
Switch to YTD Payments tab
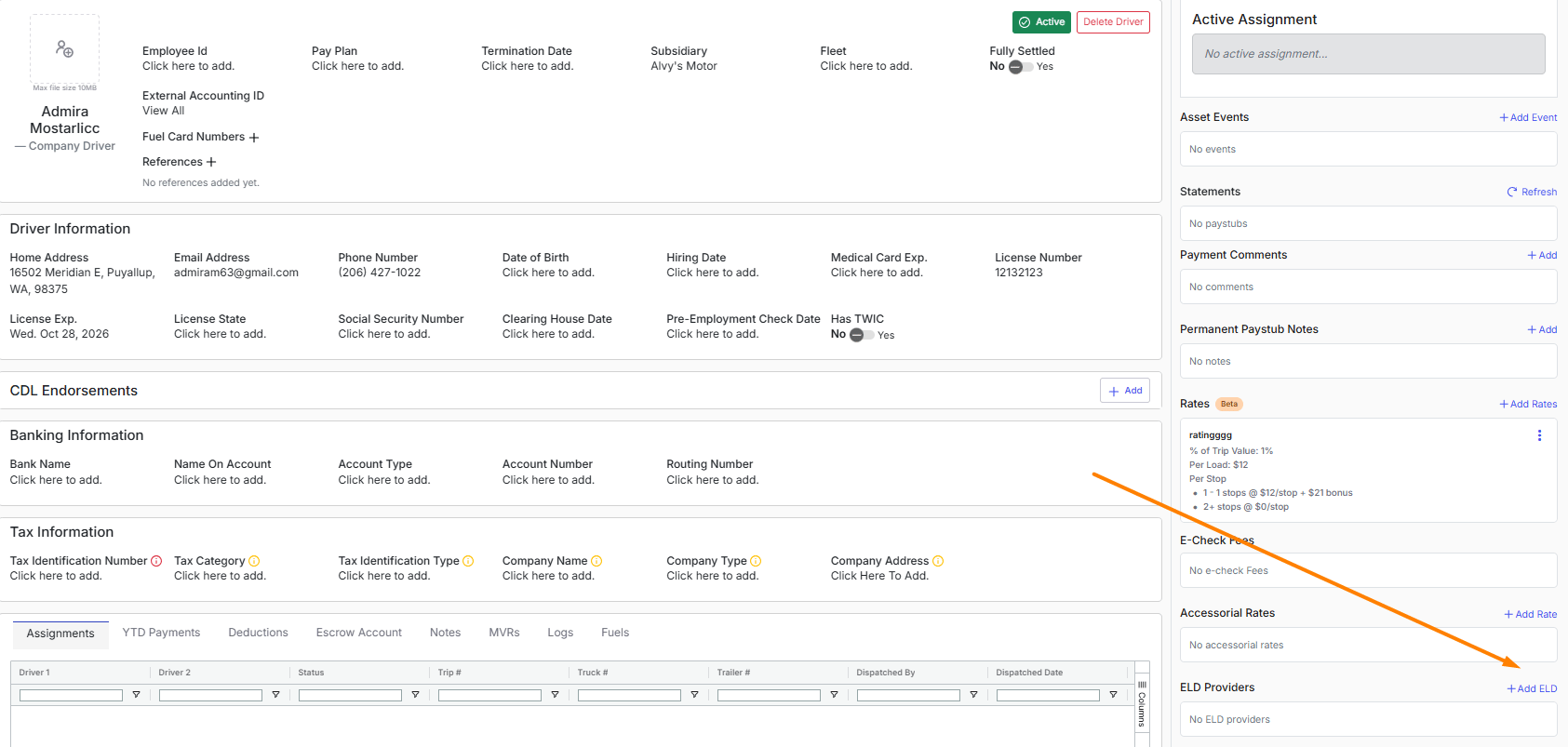[x=161, y=633]
